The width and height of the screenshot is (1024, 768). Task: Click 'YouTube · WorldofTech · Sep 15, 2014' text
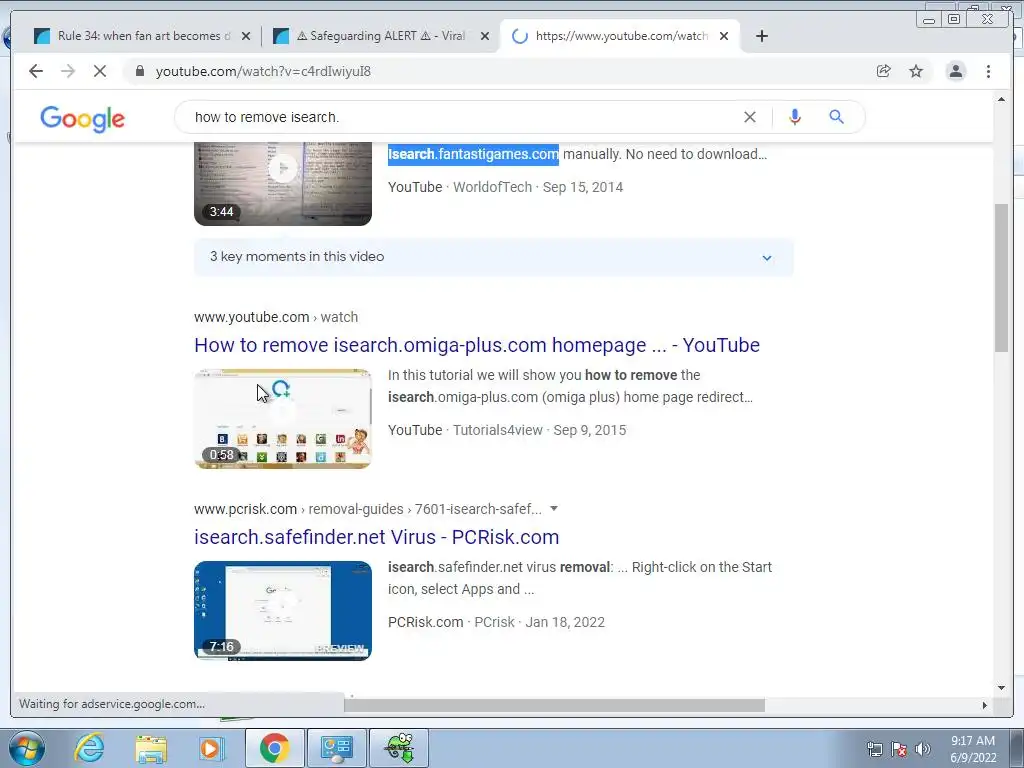[x=505, y=187]
